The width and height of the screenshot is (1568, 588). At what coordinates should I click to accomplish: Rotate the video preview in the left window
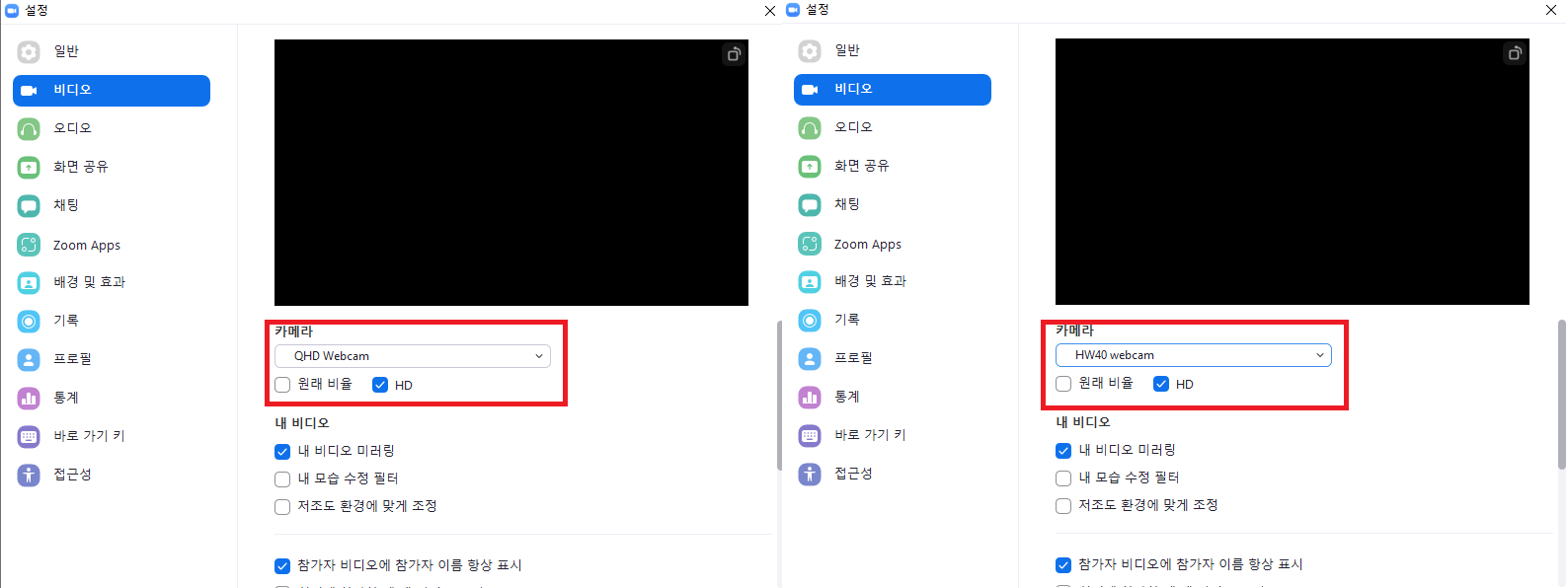(734, 54)
